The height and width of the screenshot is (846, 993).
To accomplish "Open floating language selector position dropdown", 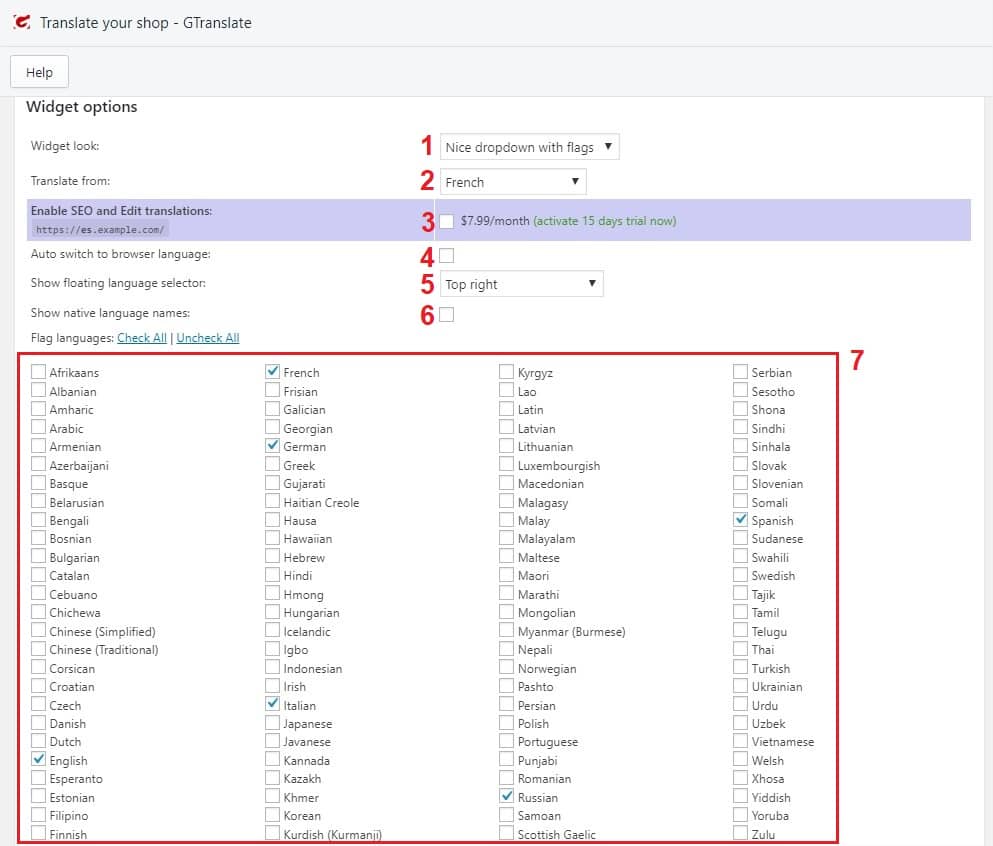I will tap(522, 284).
